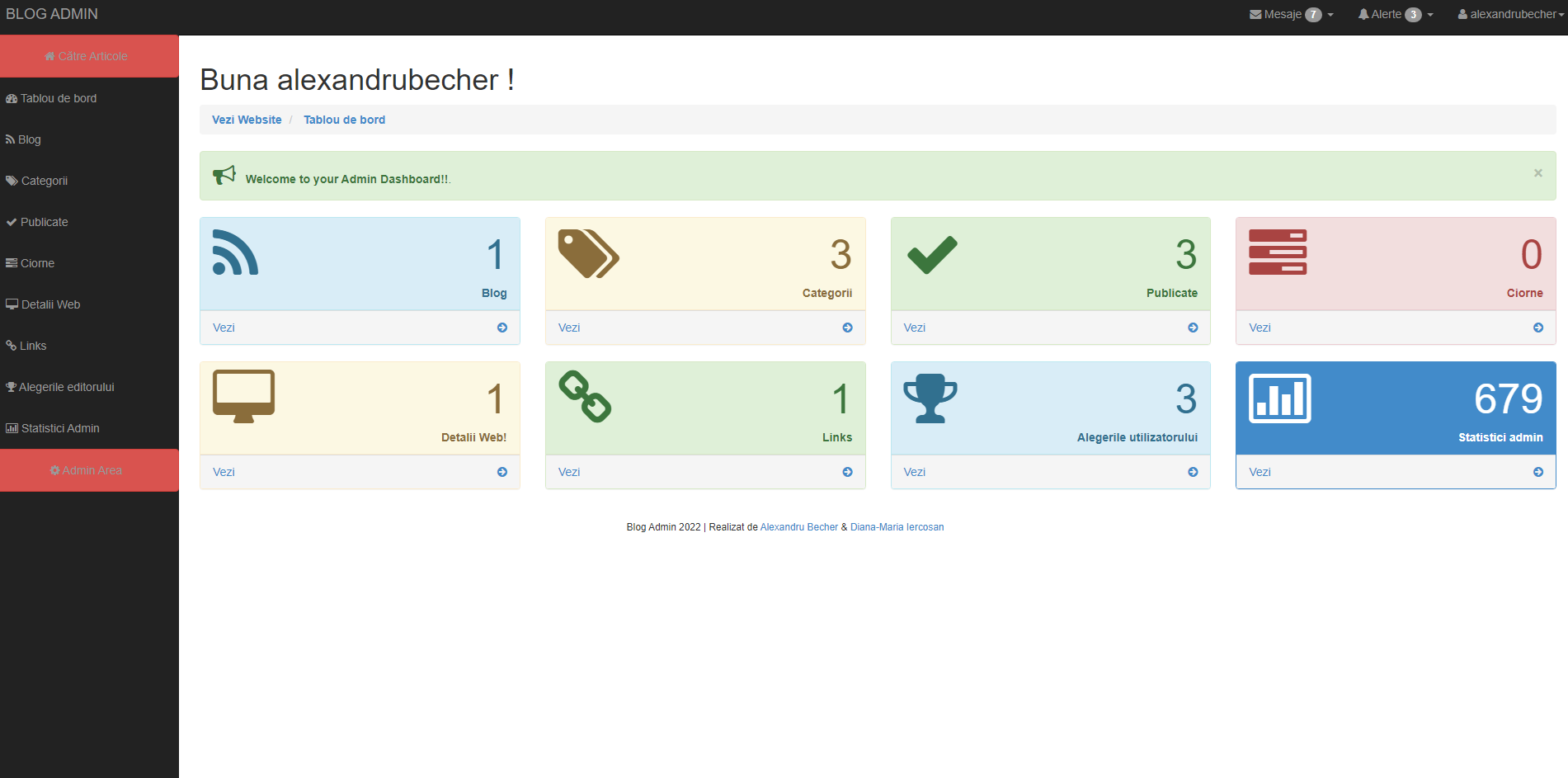Open the Diana-Maria Iercosan footer link
Screen dimensions: 1568x778
pos(897,527)
